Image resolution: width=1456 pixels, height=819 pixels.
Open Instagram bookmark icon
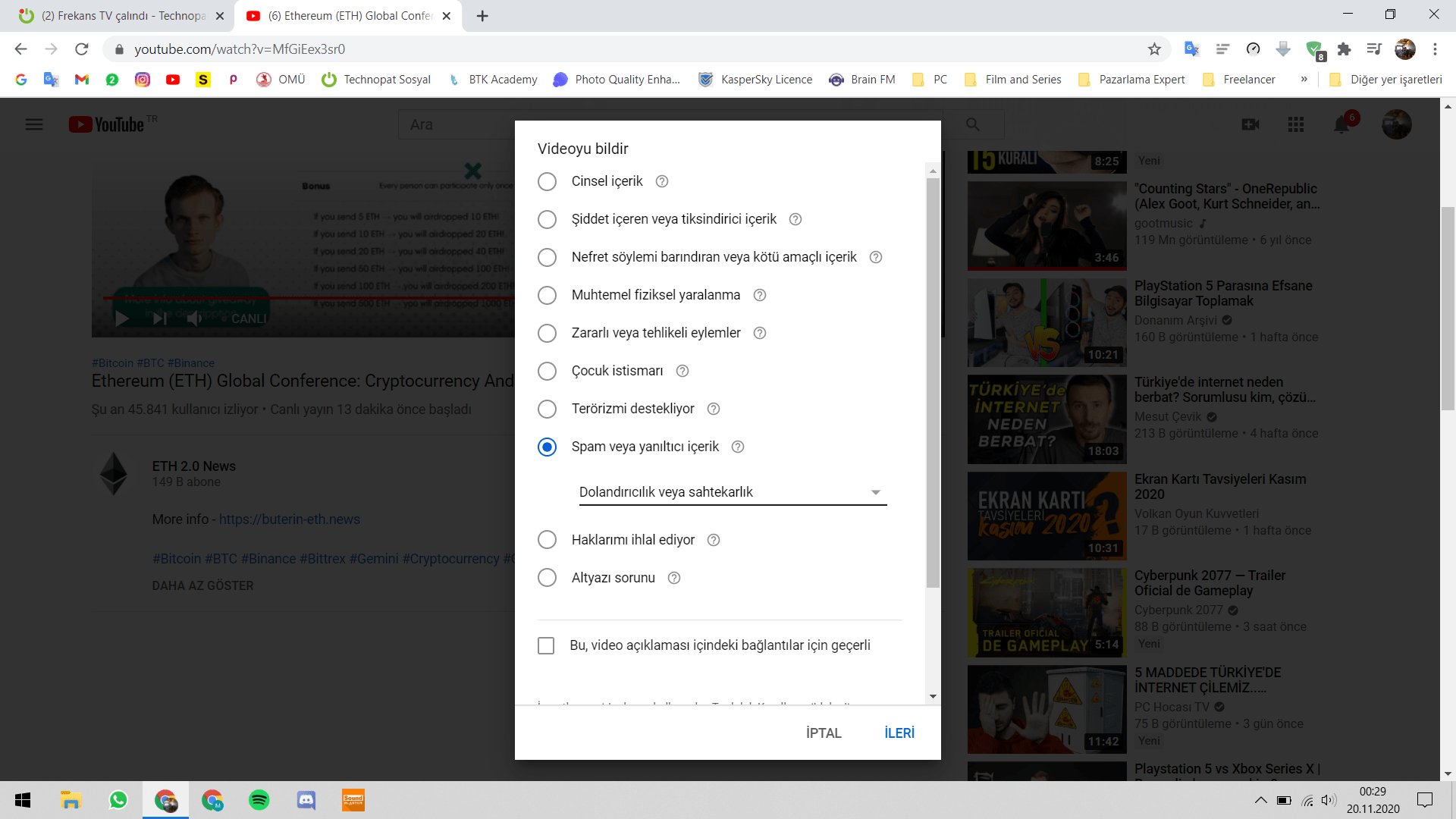[143, 80]
